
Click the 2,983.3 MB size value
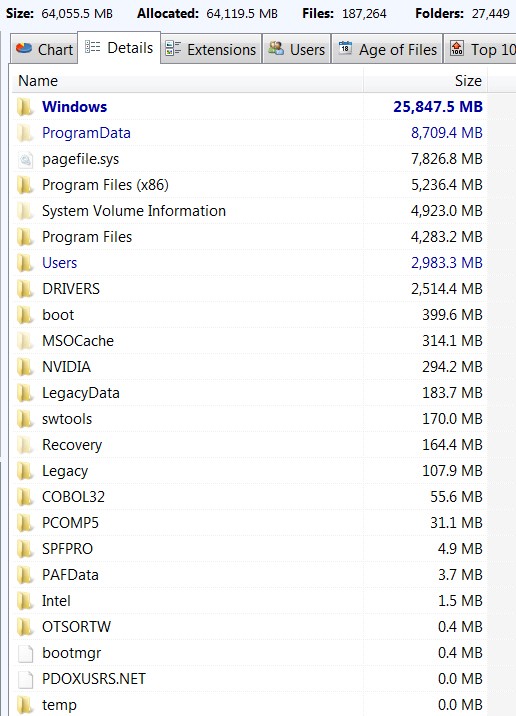[447, 263]
